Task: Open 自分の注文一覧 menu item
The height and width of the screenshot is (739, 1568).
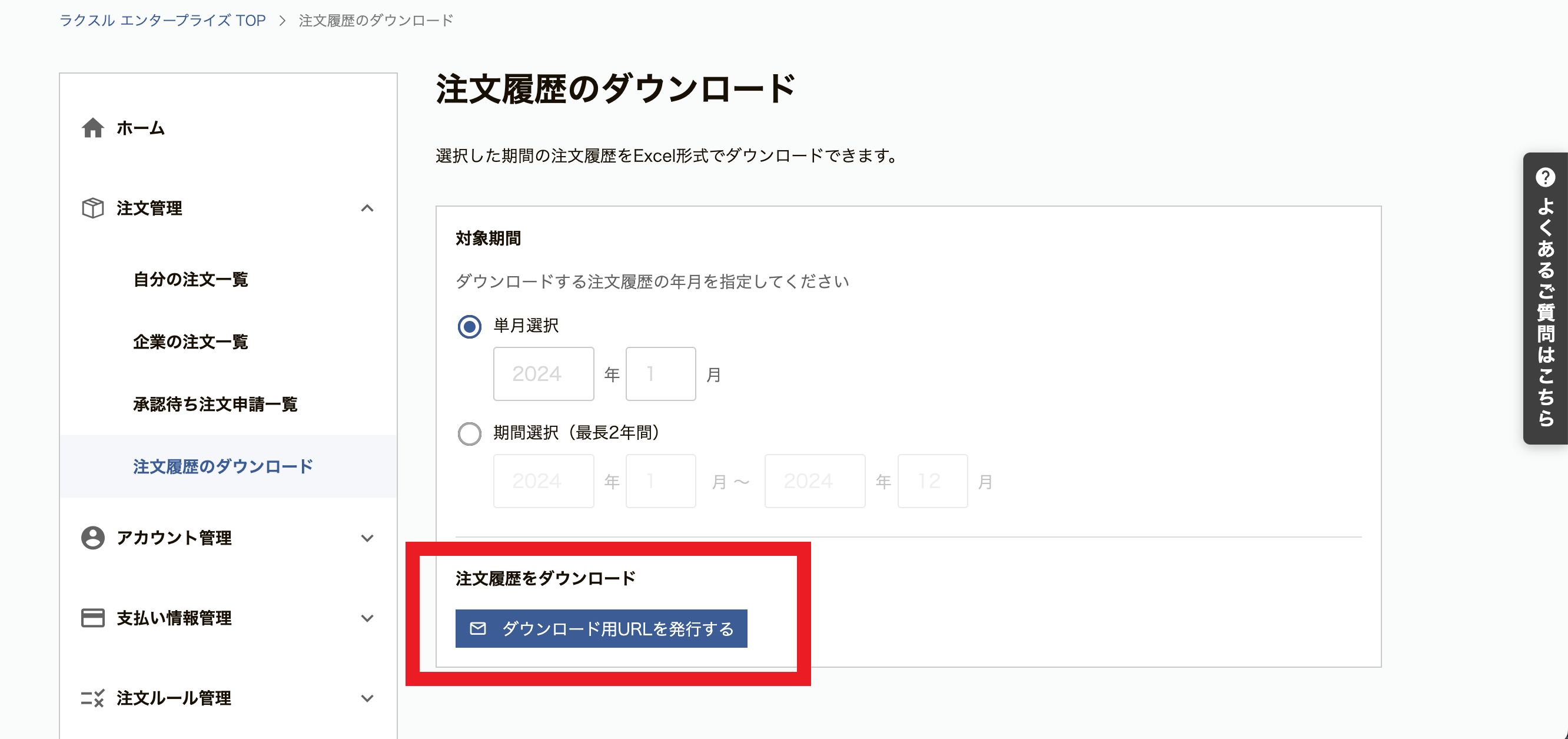Action: [x=191, y=280]
